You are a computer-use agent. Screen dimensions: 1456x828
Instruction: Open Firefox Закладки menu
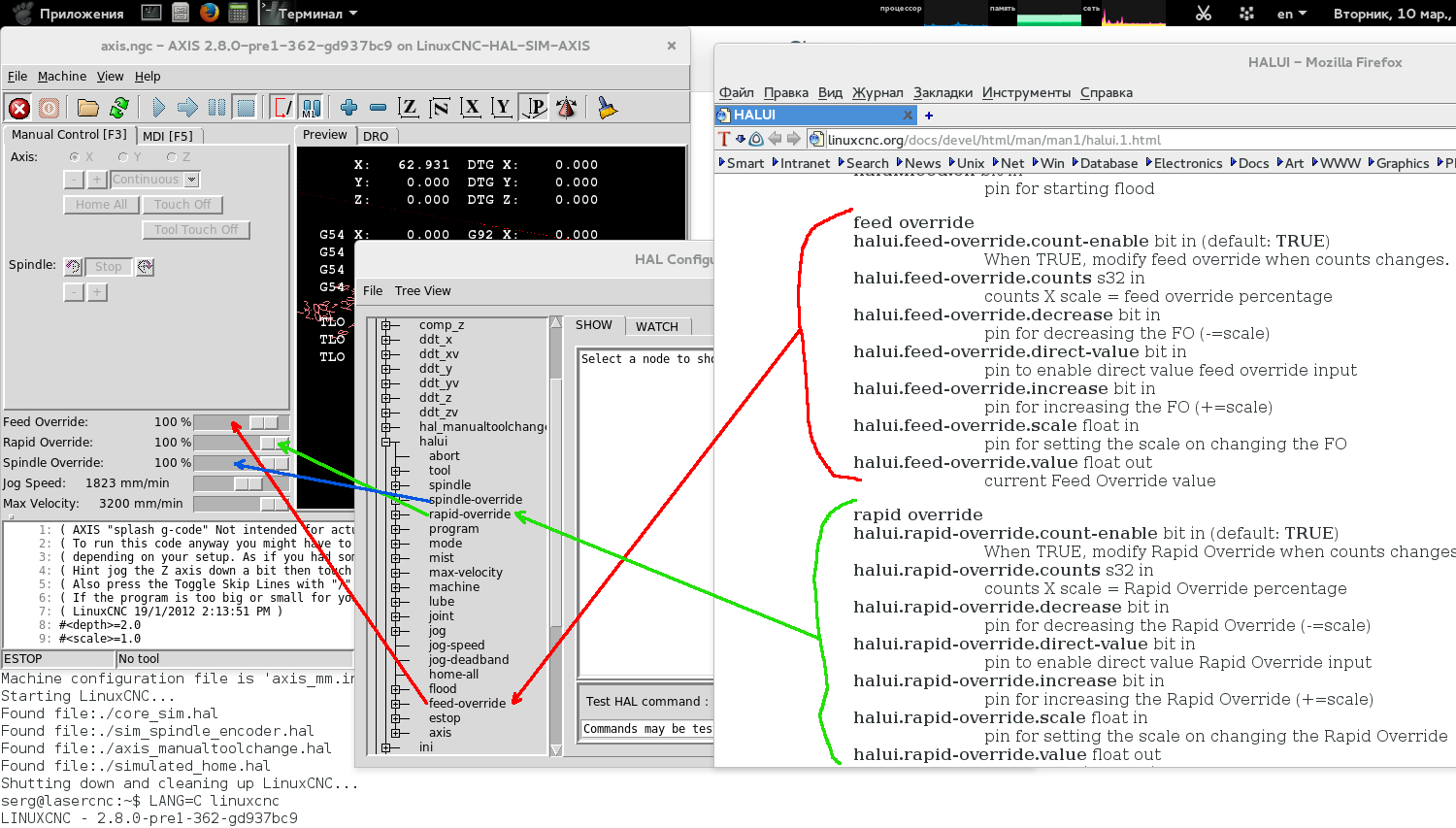943,93
